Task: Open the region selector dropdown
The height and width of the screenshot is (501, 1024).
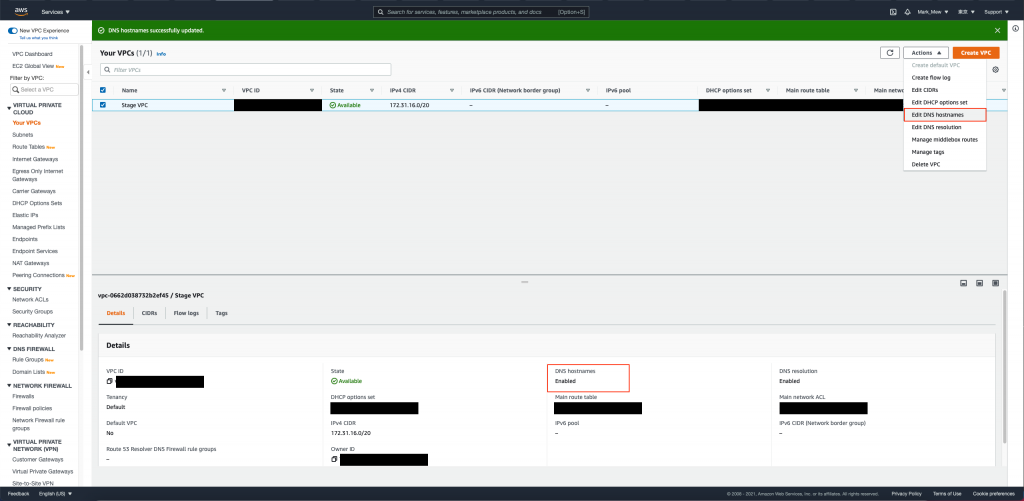Action: 966,12
